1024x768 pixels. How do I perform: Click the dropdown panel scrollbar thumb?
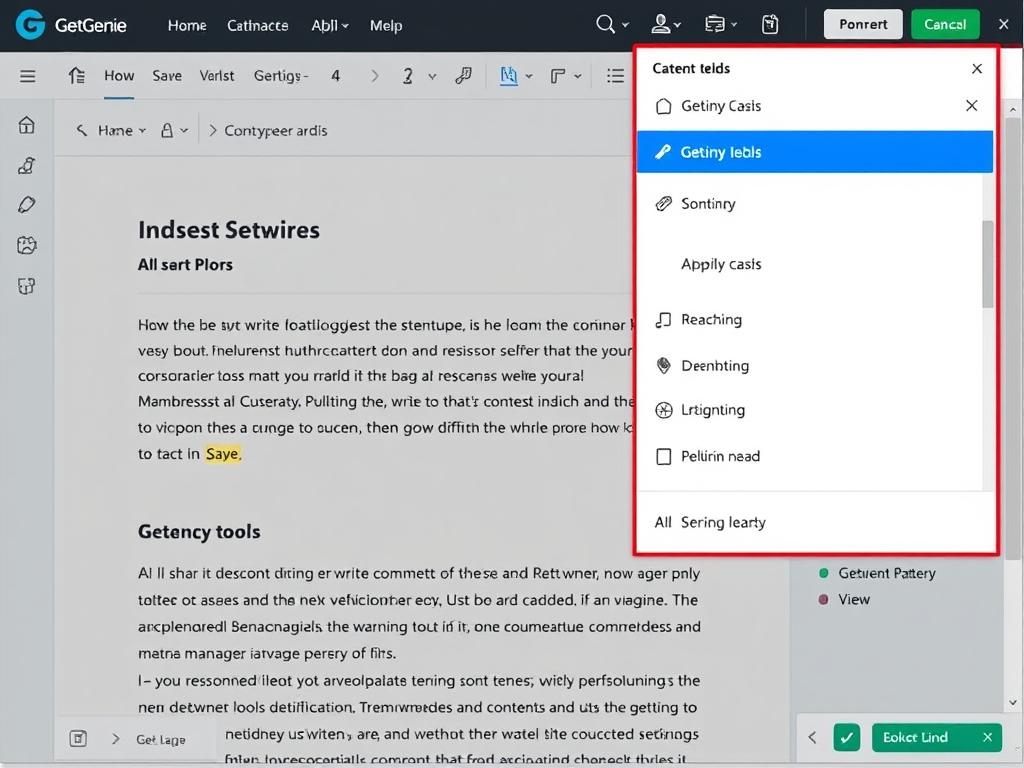[988, 263]
